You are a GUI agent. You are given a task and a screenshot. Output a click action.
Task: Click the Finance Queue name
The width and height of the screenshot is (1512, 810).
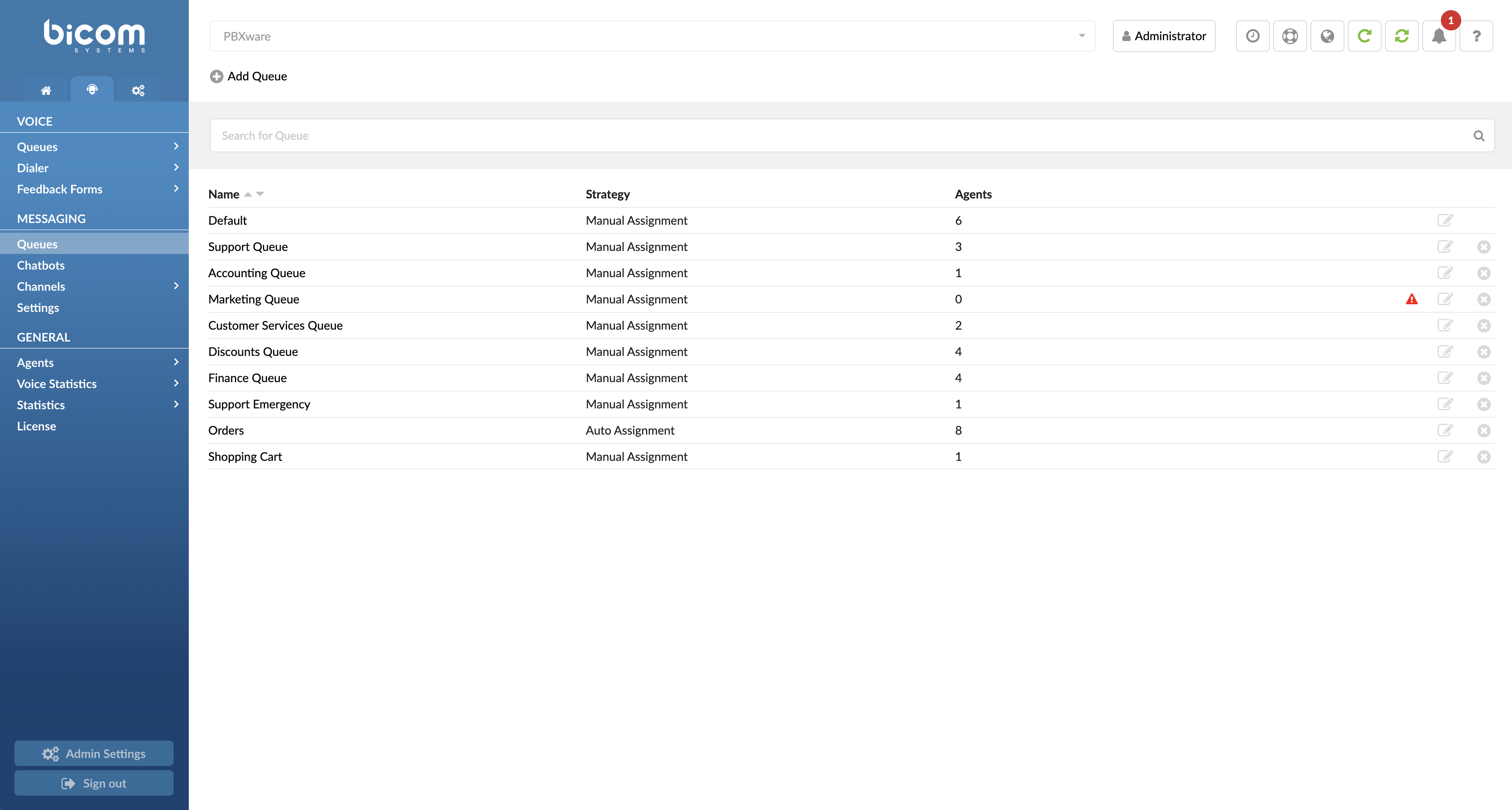(x=248, y=378)
